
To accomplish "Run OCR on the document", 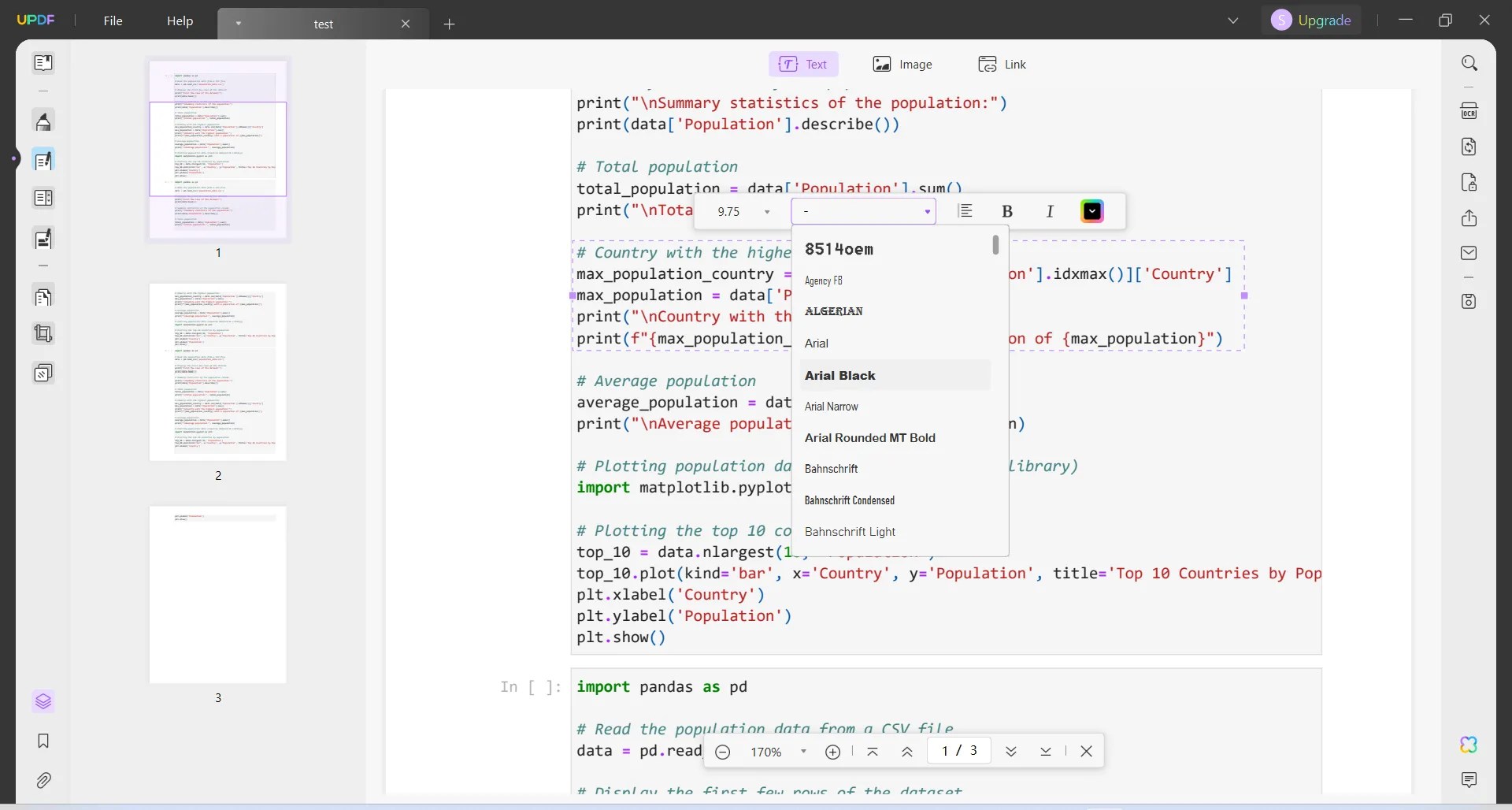I will click(1471, 110).
